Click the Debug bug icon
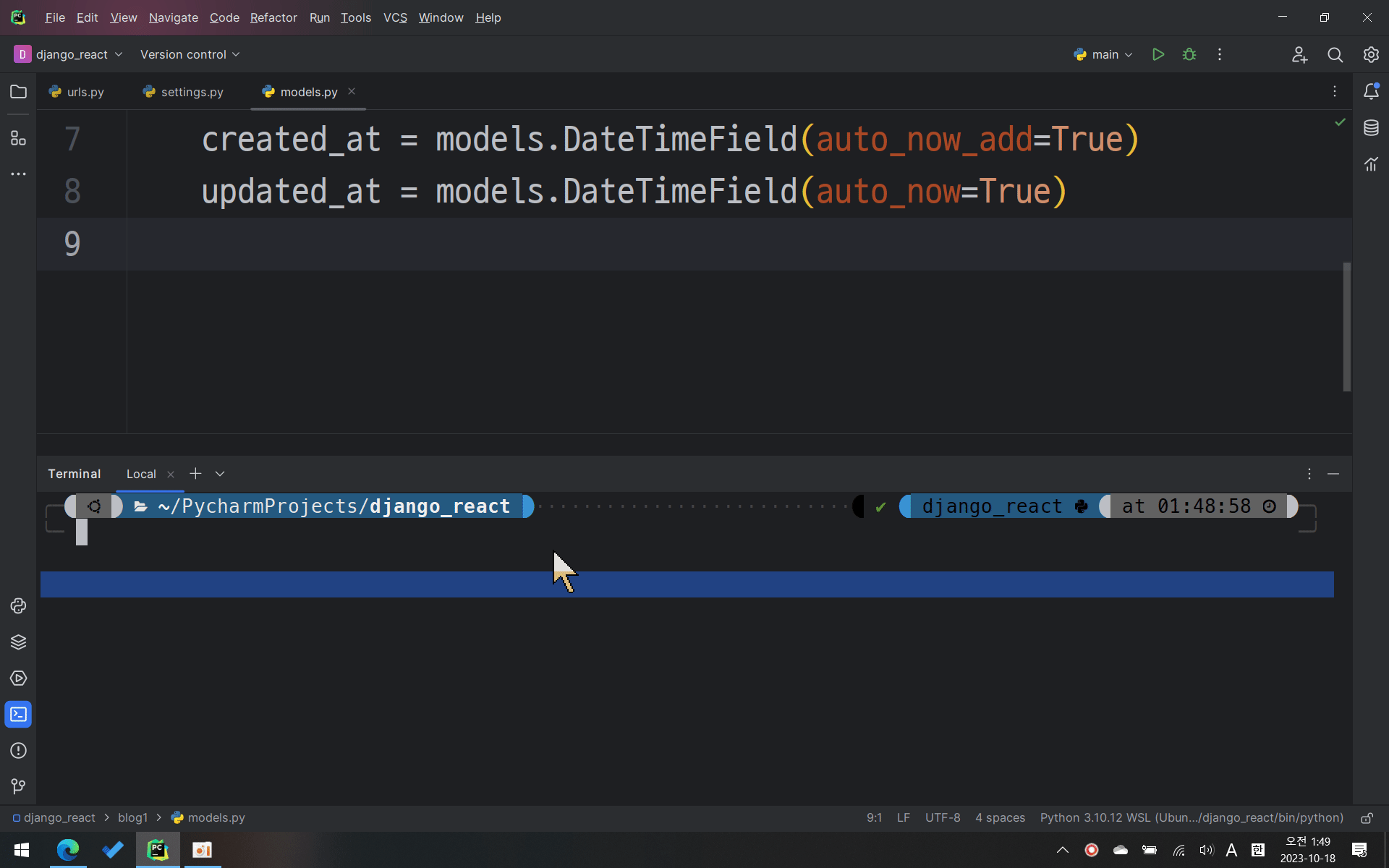 [1189, 54]
